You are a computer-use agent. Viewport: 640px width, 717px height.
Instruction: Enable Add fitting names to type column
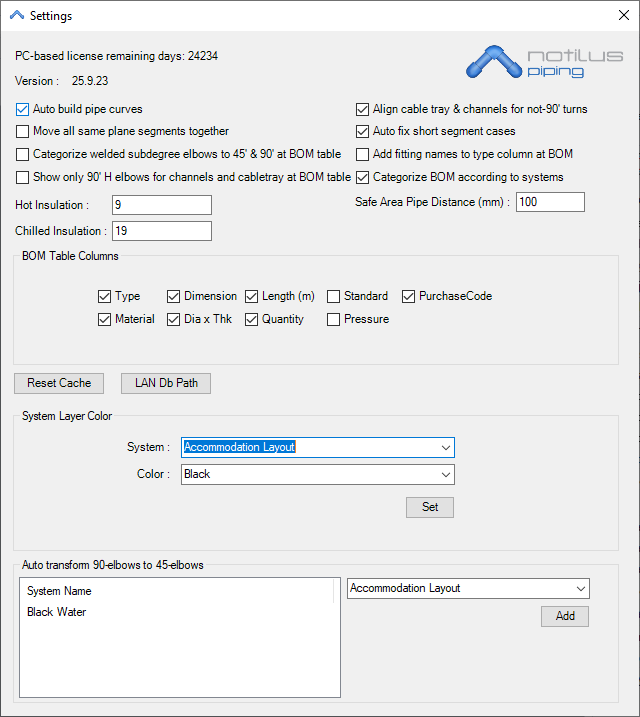pyautogui.click(x=363, y=154)
